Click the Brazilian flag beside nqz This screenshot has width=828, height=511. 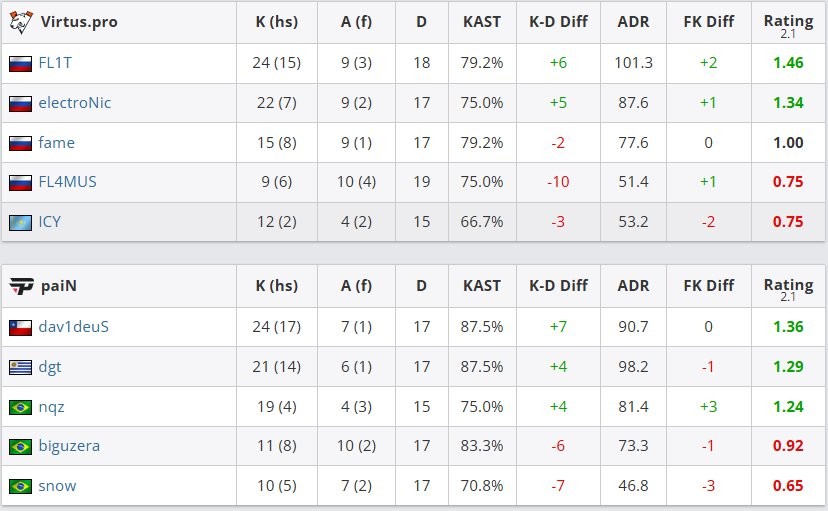click(x=20, y=407)
